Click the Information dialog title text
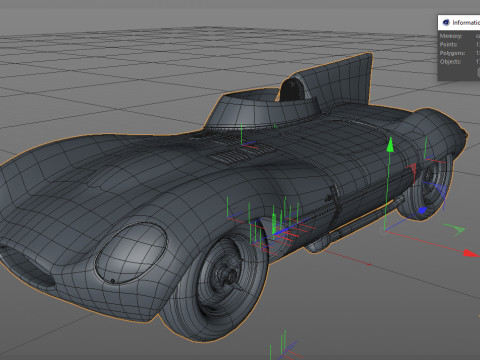This screenshot has height=360, width=480. coord(466,23)
